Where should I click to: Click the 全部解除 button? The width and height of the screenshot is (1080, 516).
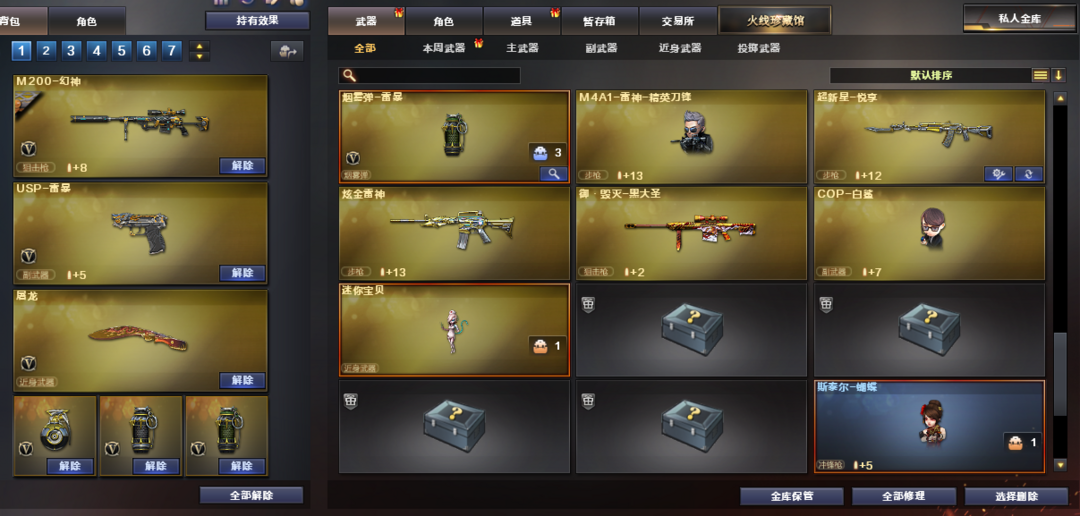point(251,495)
